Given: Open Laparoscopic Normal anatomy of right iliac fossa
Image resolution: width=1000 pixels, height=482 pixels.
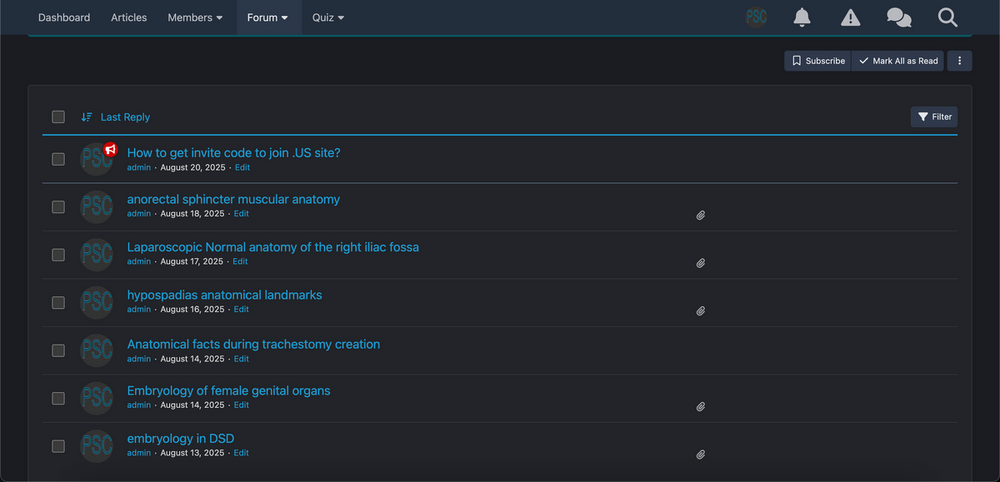Looking at the screenshot, I should [273, 247].
